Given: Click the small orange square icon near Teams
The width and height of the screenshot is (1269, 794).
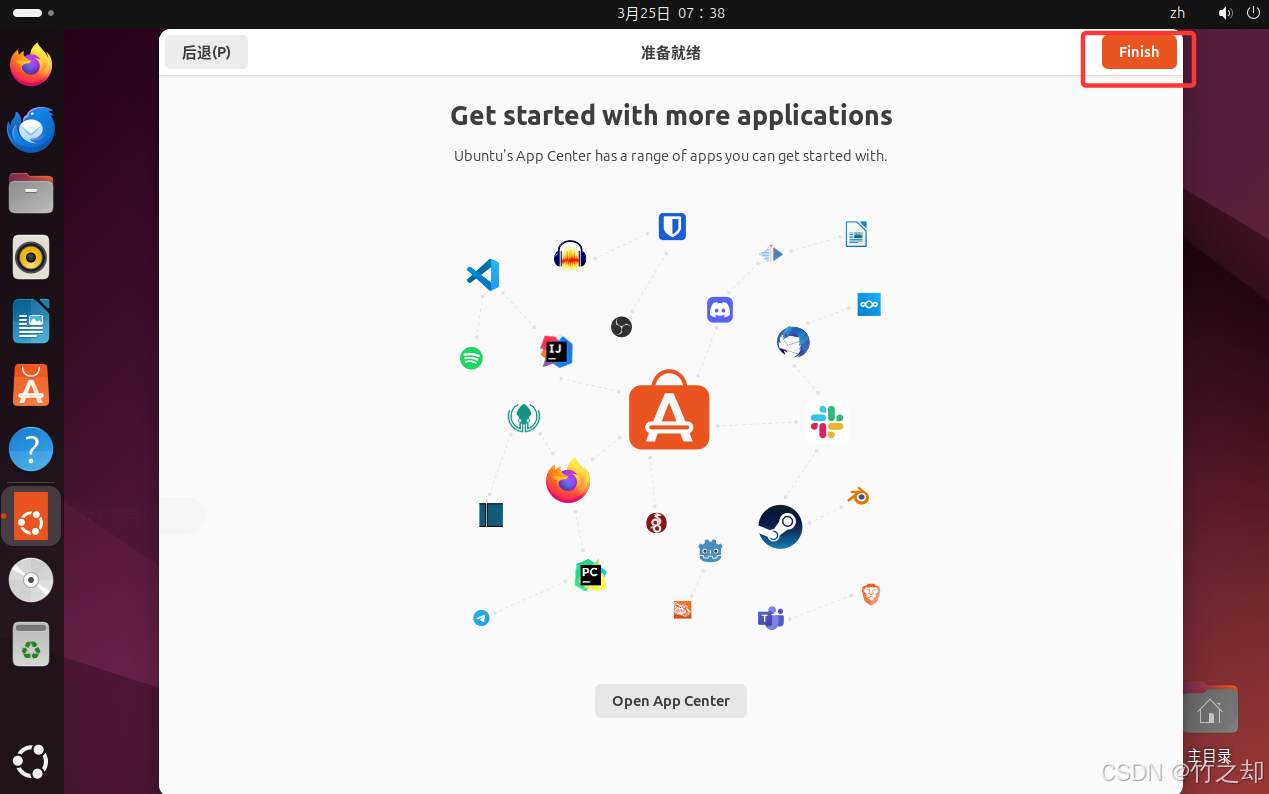Looking at the screenshot, I should 683,610.
